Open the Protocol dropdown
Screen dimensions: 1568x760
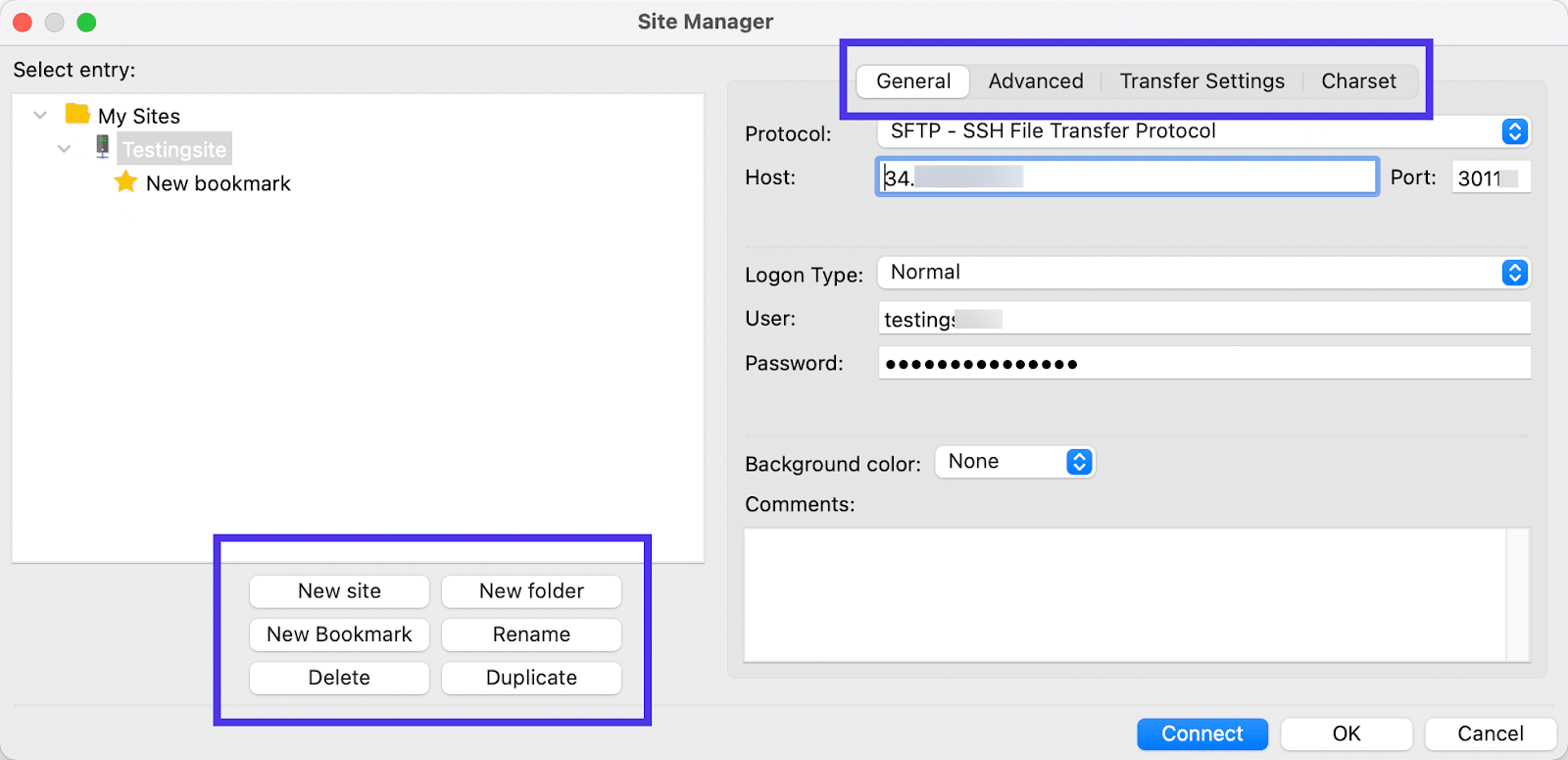pyautogui.click(x=1514, y=131)
